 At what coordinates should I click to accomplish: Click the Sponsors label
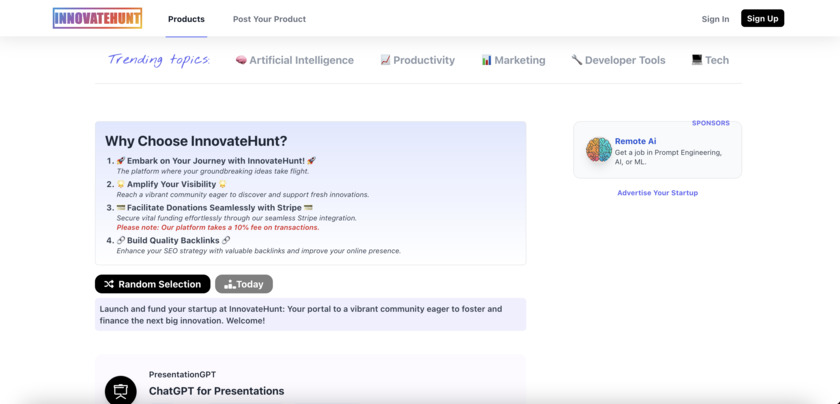tap(710, 123)
